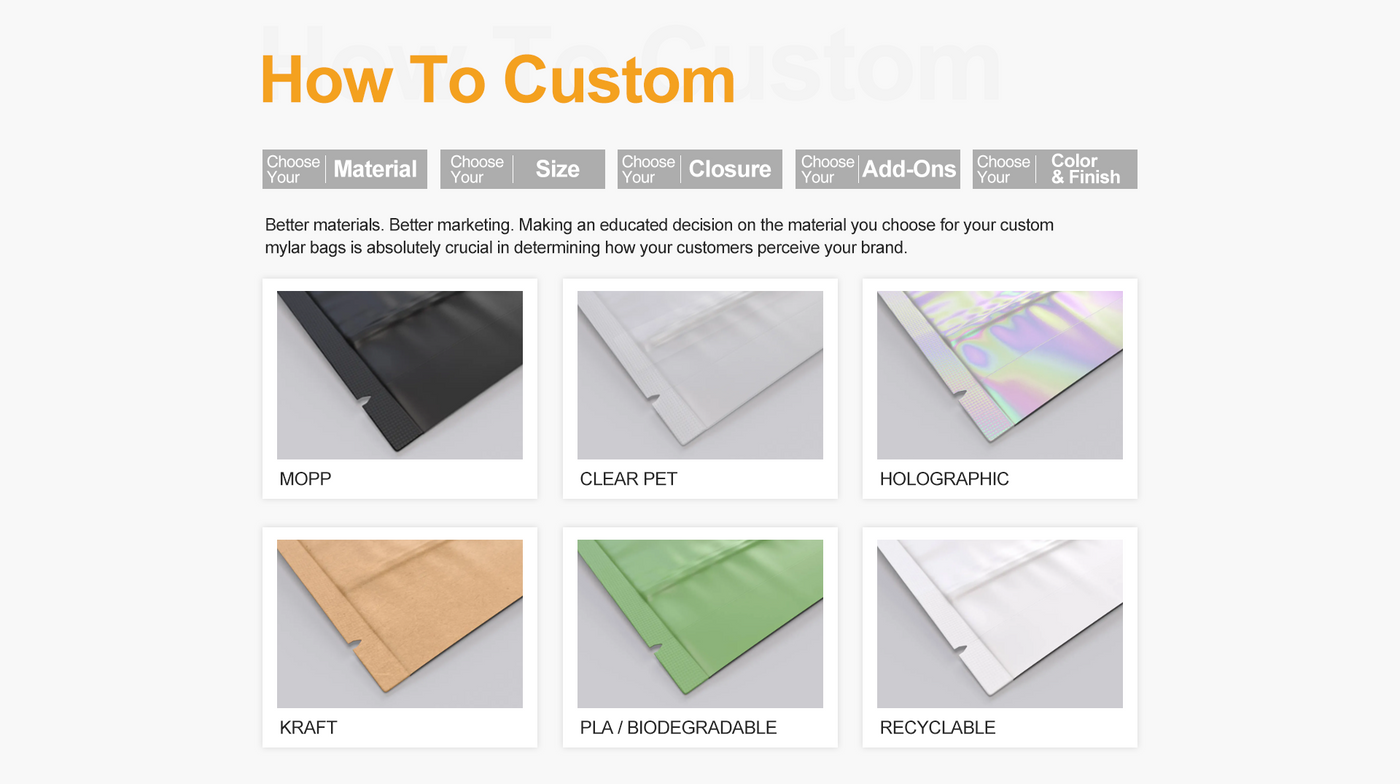The image size is (1400, 784).
Task: Click the How To Custom heading
Action: 498,79
